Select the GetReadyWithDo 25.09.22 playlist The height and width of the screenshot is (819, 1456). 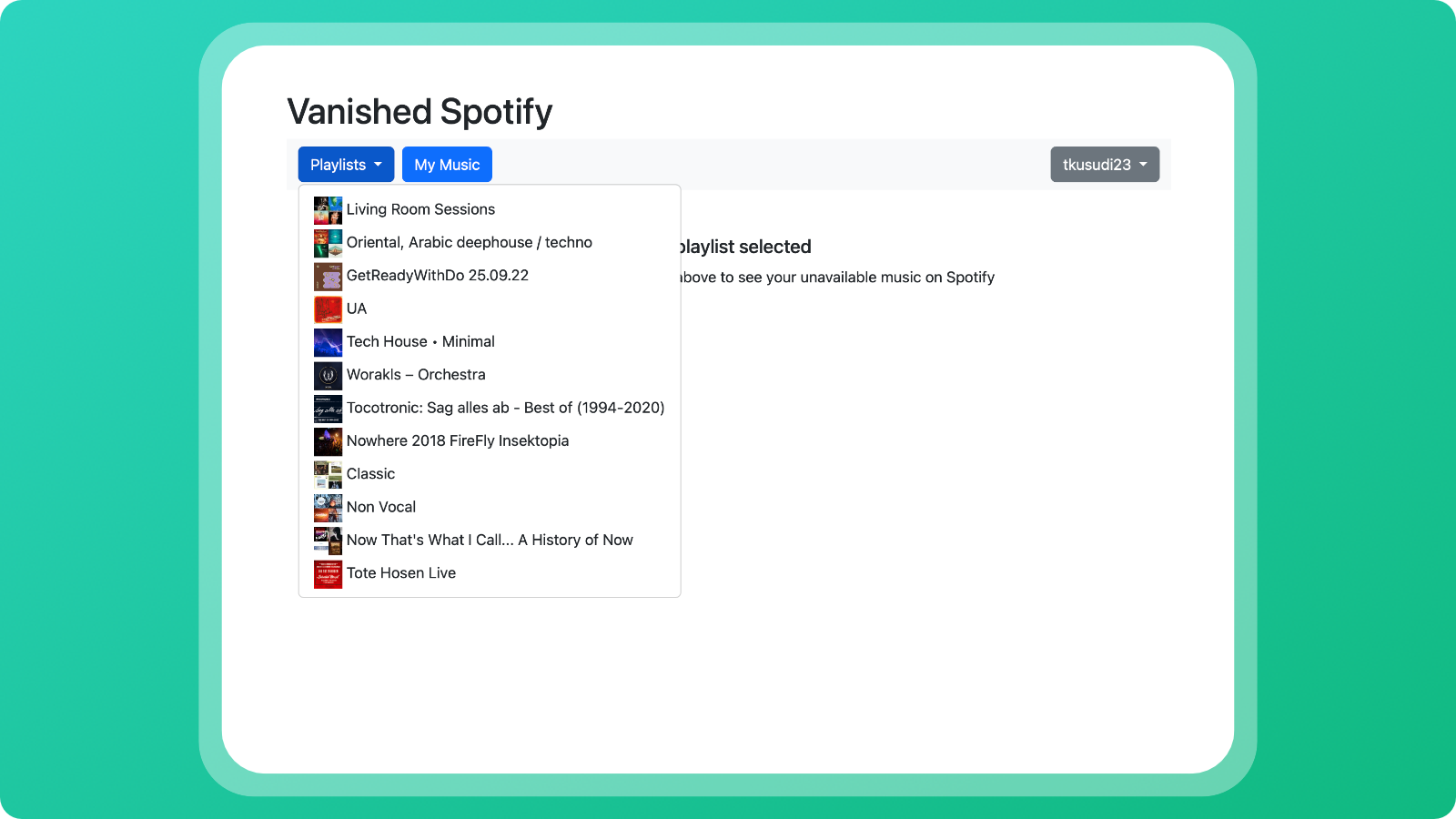[x=437, y=276]
